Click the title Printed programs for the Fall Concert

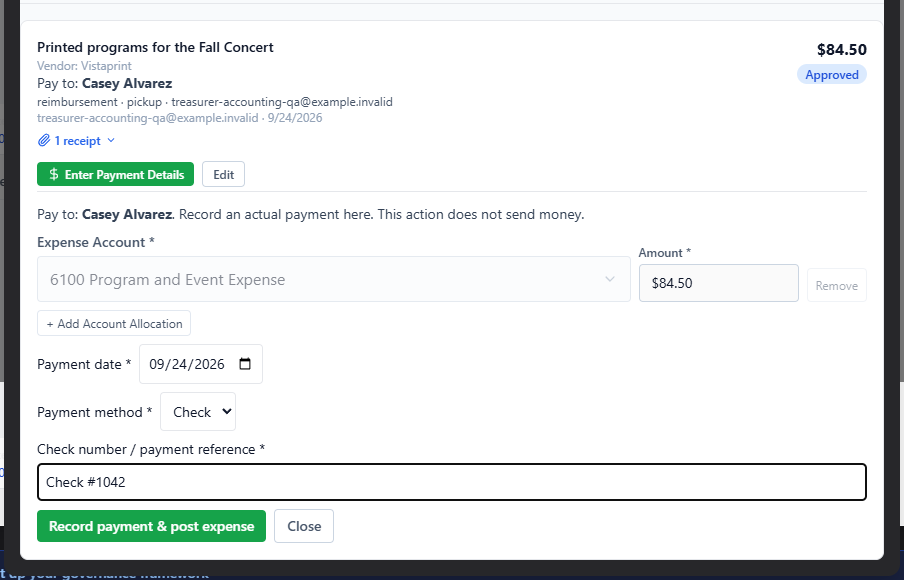coord(155,47)
